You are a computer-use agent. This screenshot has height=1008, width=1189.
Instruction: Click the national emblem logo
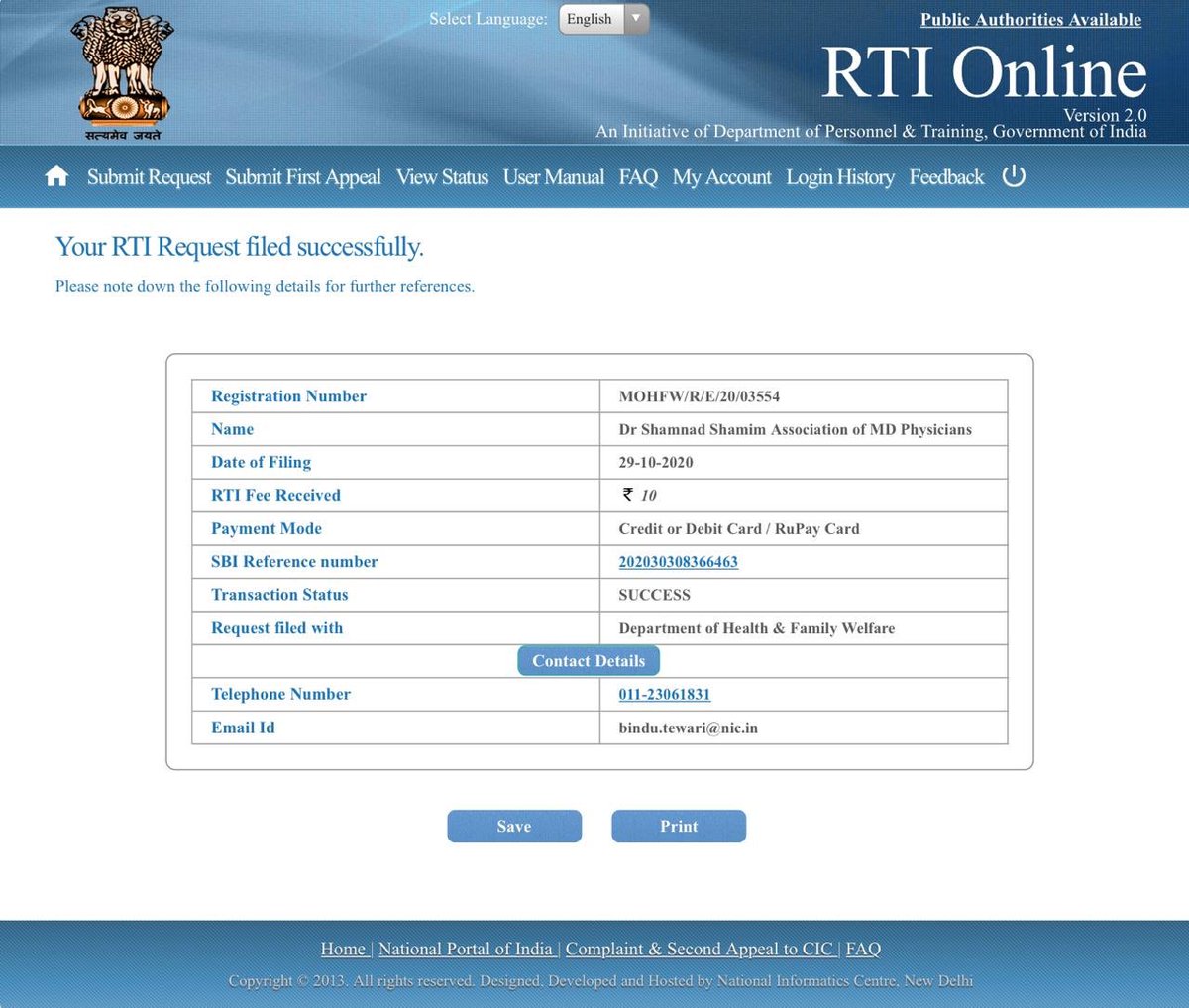click(122, 71)
